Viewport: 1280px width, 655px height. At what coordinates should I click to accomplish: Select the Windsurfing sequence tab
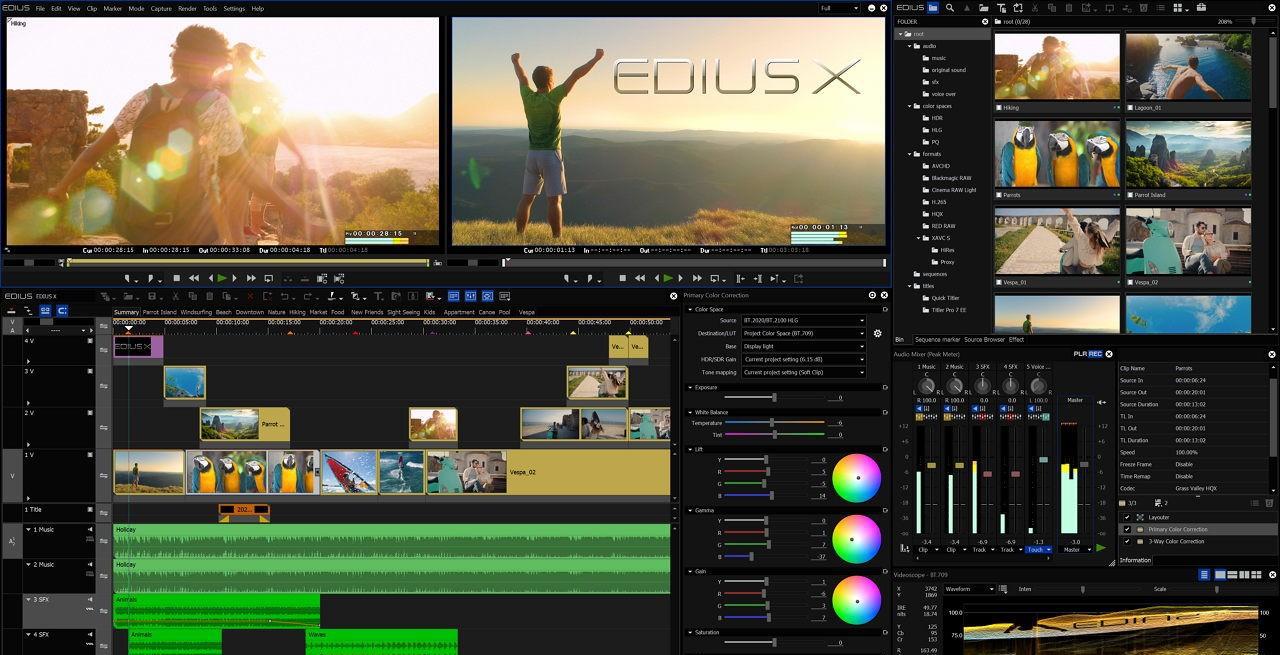coord(196,312)
